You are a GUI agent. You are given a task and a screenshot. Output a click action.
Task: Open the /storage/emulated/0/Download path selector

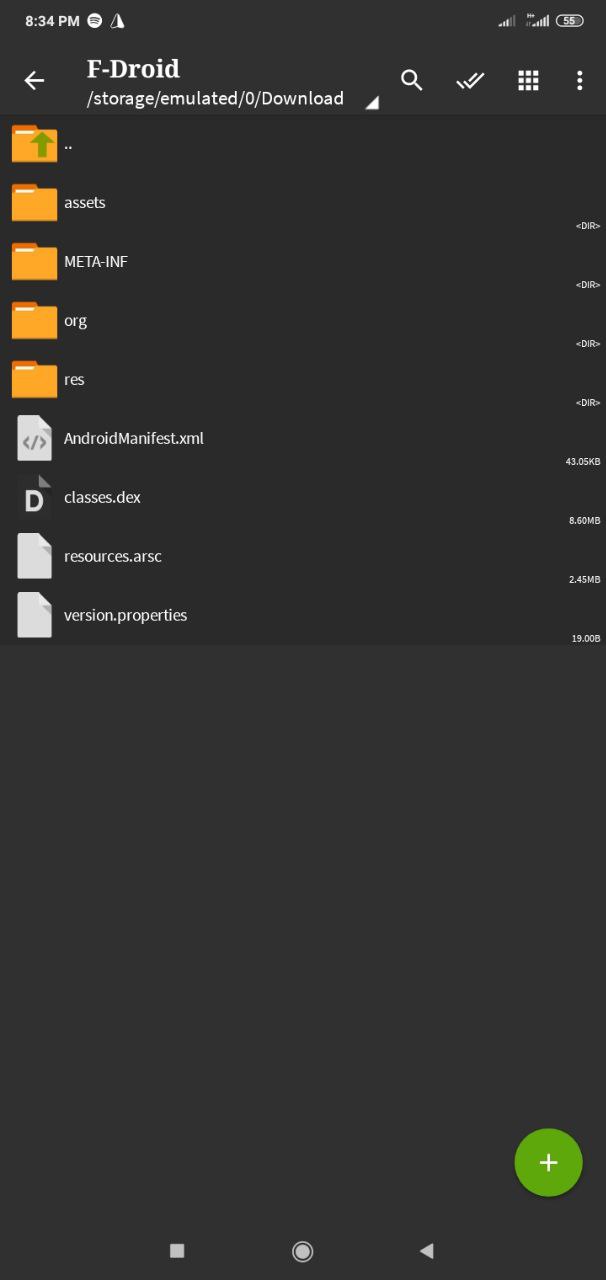click(216, 98)
